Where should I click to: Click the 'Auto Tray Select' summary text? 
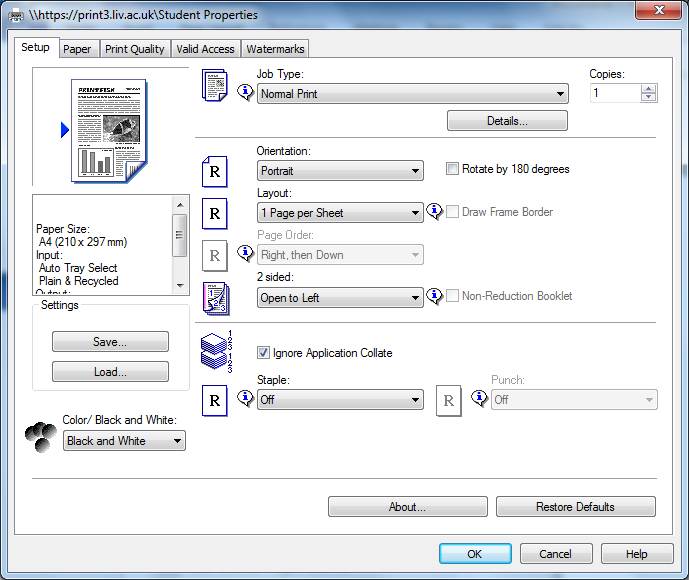(x=78, y=268)
